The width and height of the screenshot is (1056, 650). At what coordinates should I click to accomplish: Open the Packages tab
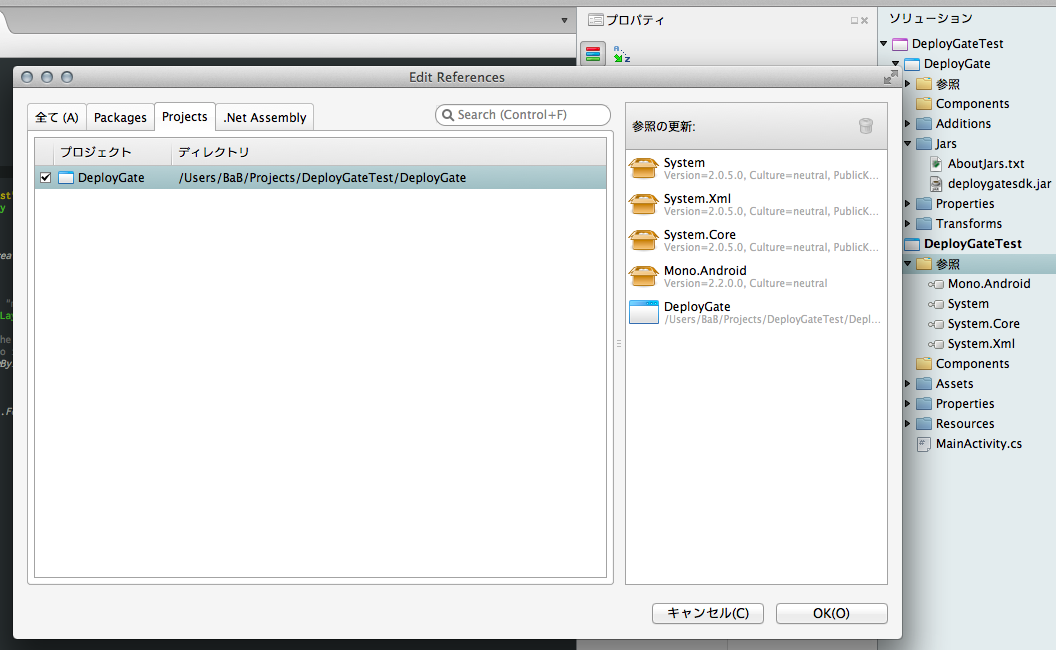click(120, 117)
